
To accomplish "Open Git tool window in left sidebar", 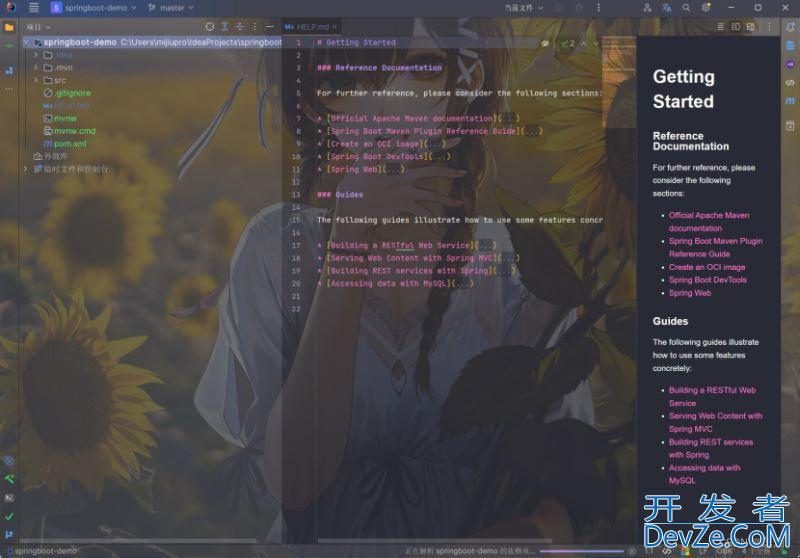I will point(9,535).
